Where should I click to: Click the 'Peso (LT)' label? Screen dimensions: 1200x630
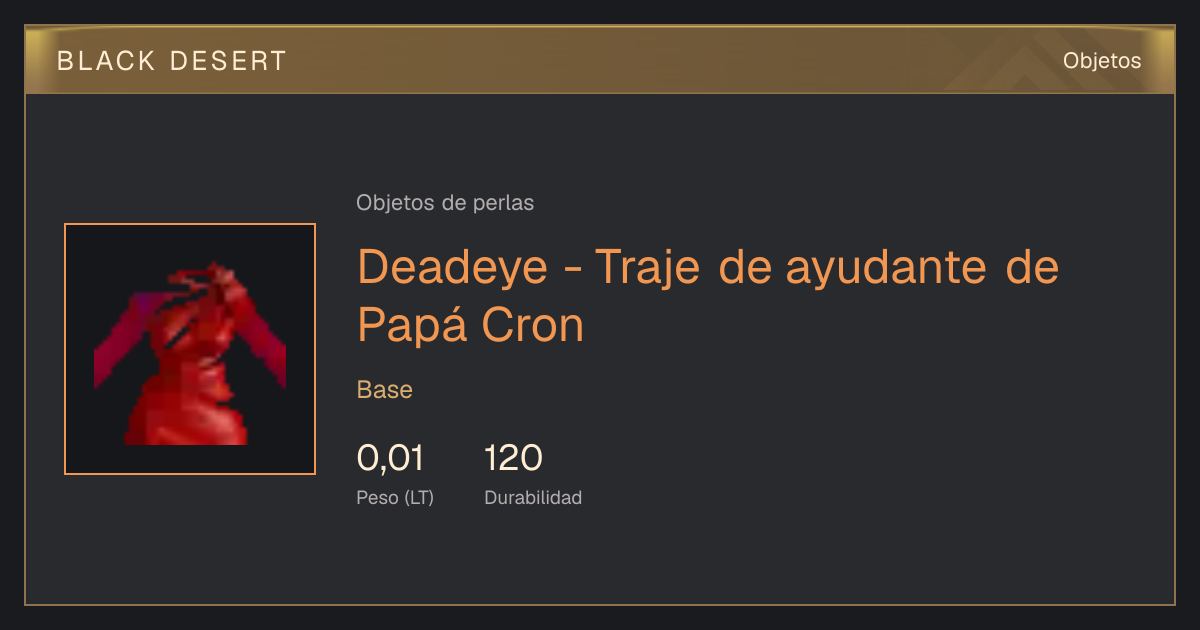coord(395,498)
